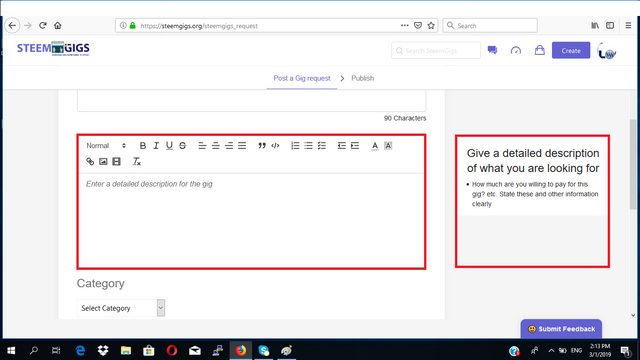Center align text in editor
The image size is (640, 360).
[216, 145]
